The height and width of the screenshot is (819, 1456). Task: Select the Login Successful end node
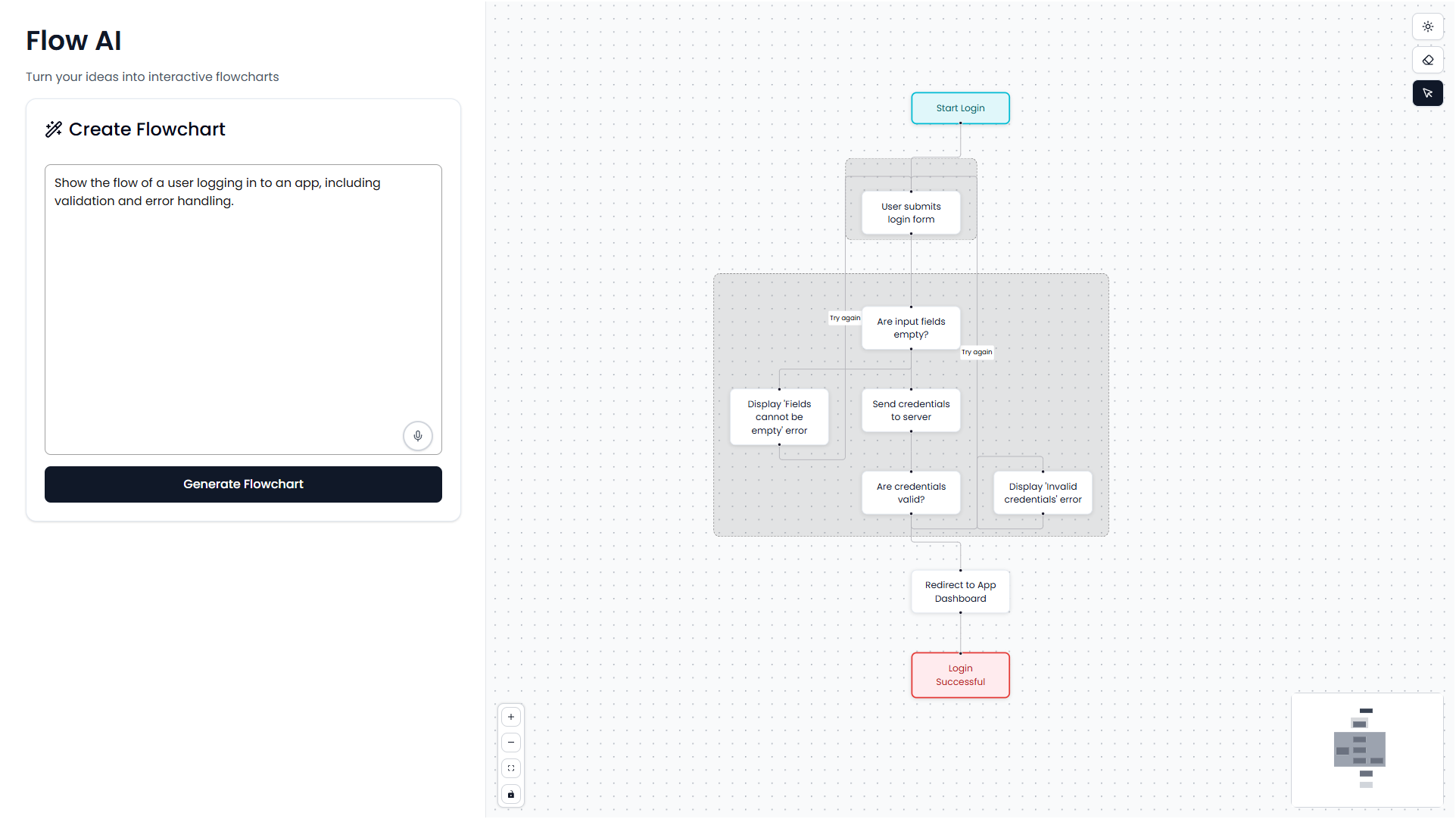point(960,675)
